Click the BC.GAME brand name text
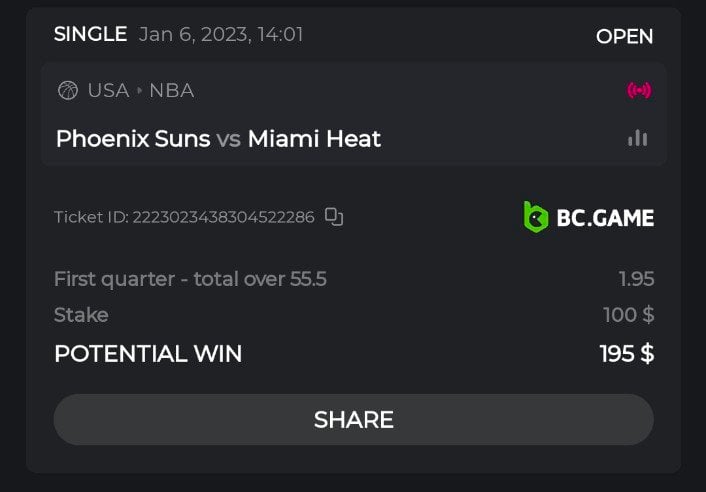This screenshot has width=706, height=492. tap(605, 217)
